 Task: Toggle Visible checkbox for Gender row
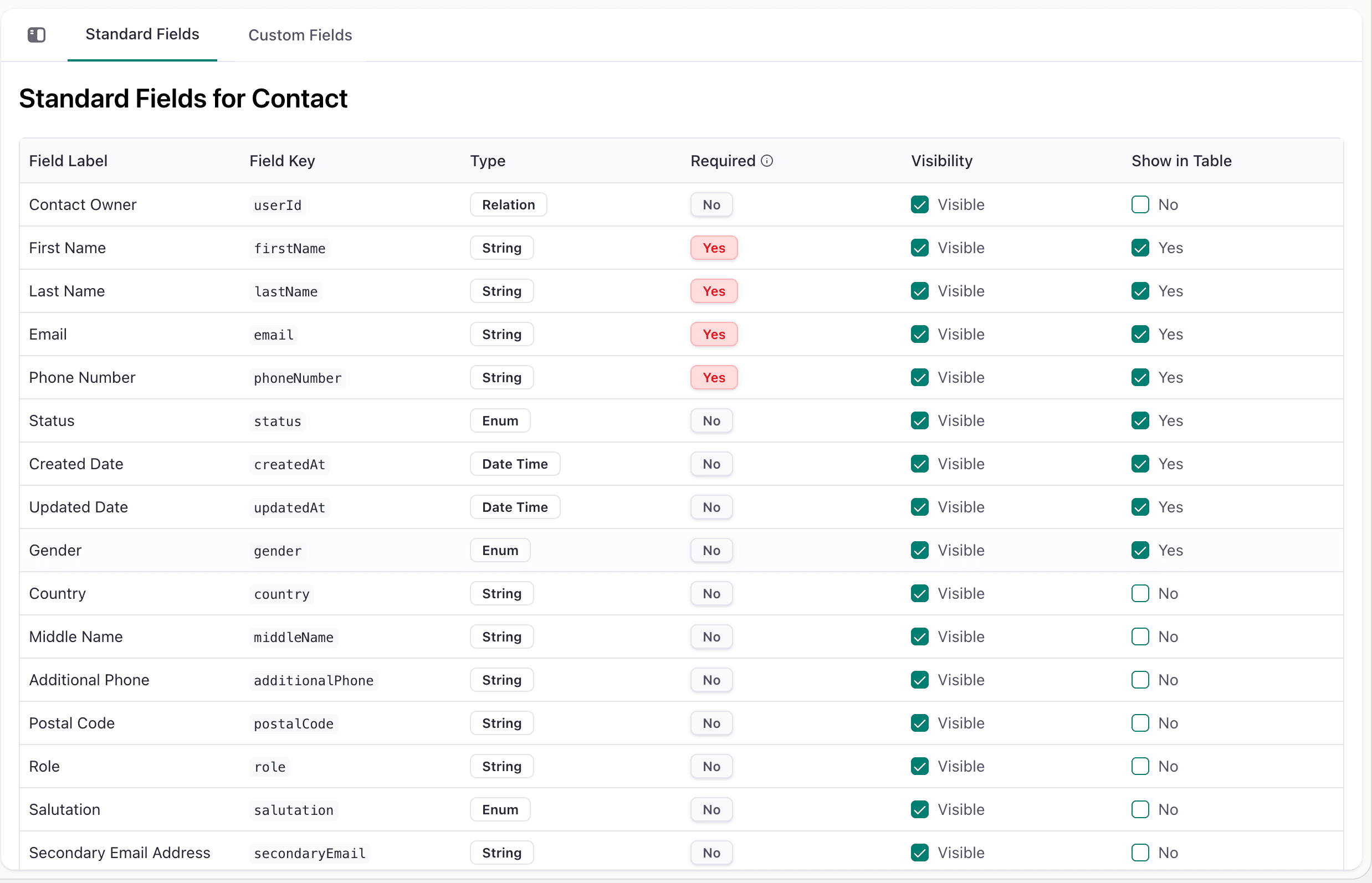click(x=919, y=551)
